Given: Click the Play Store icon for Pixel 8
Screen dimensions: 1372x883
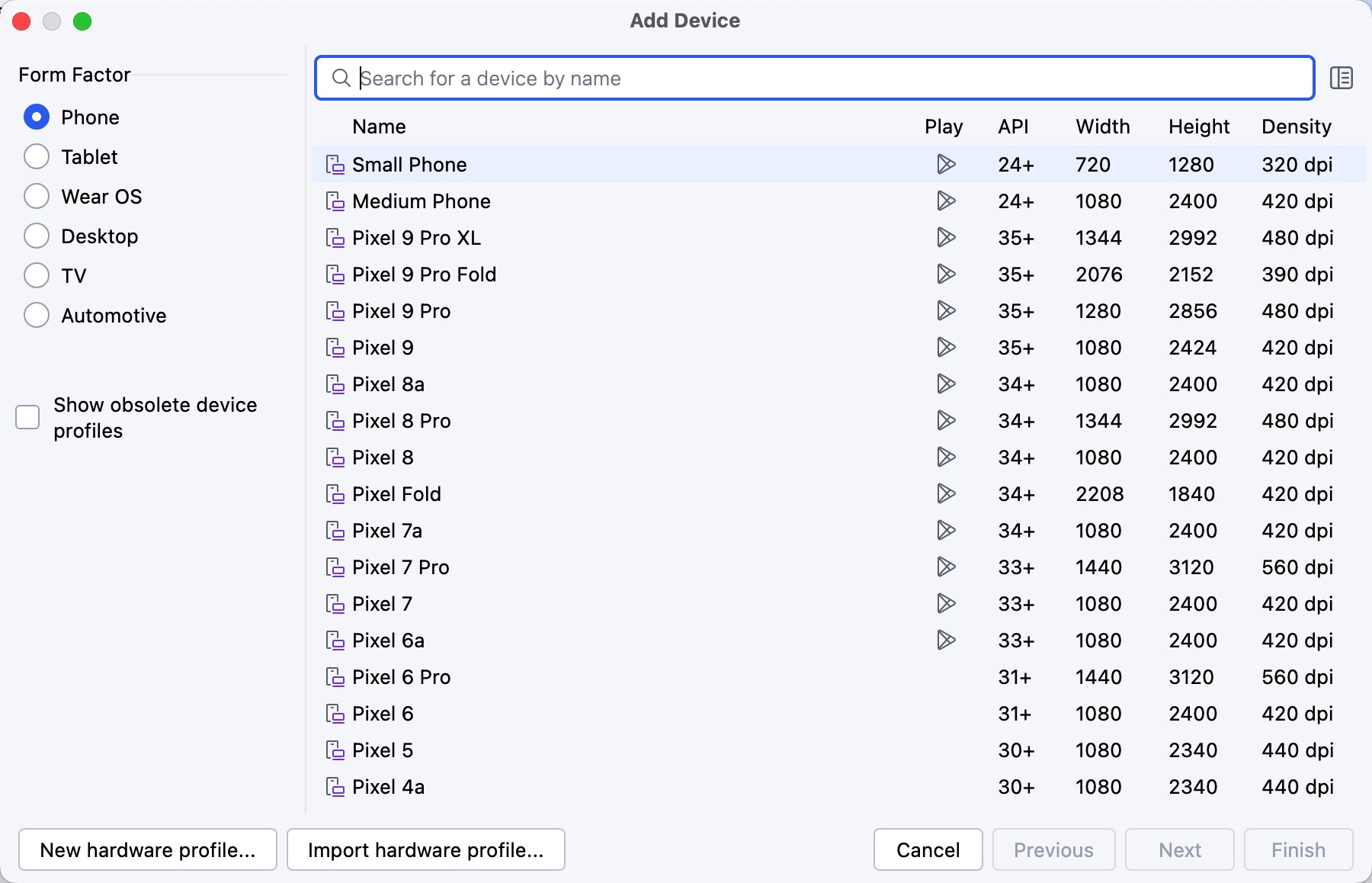Looking at the screenshot, I should [946, 457].
